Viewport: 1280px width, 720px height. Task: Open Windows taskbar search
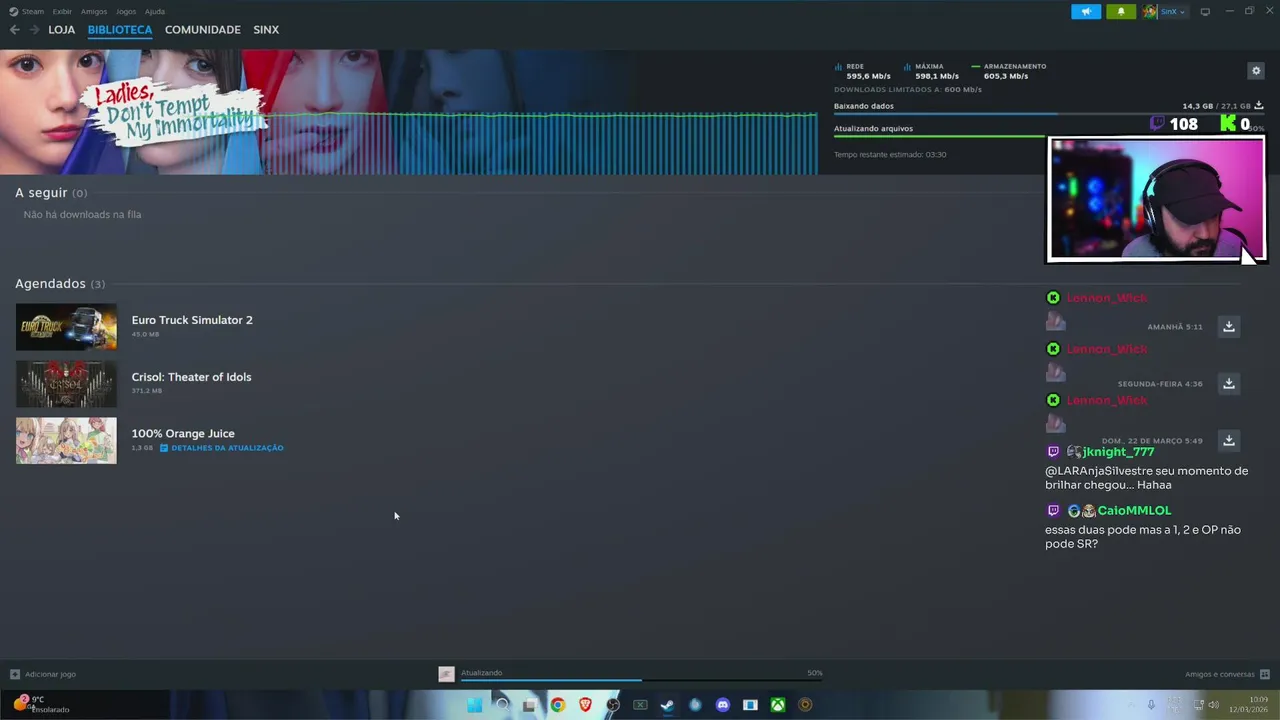click(503, 705)
